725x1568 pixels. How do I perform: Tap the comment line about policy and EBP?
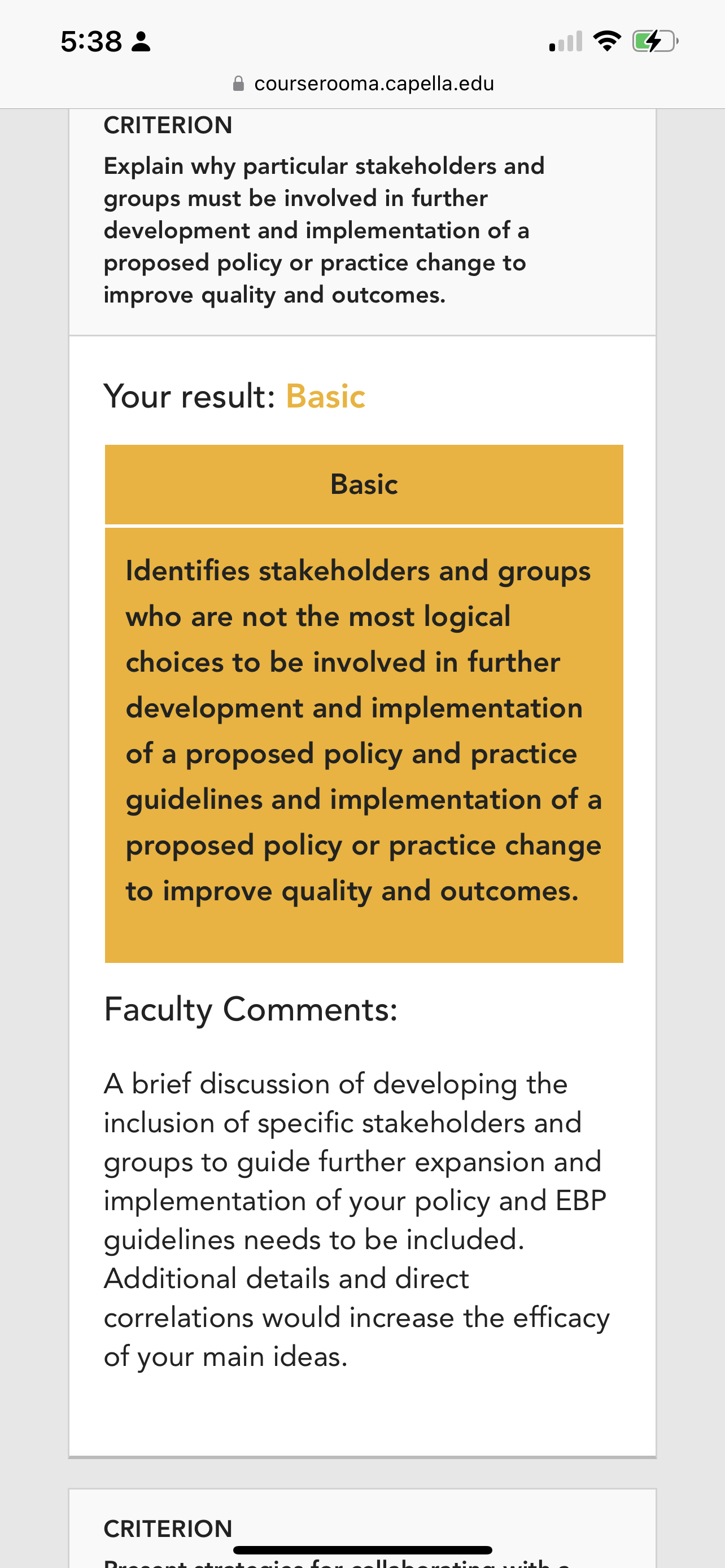click(355, 1201)
